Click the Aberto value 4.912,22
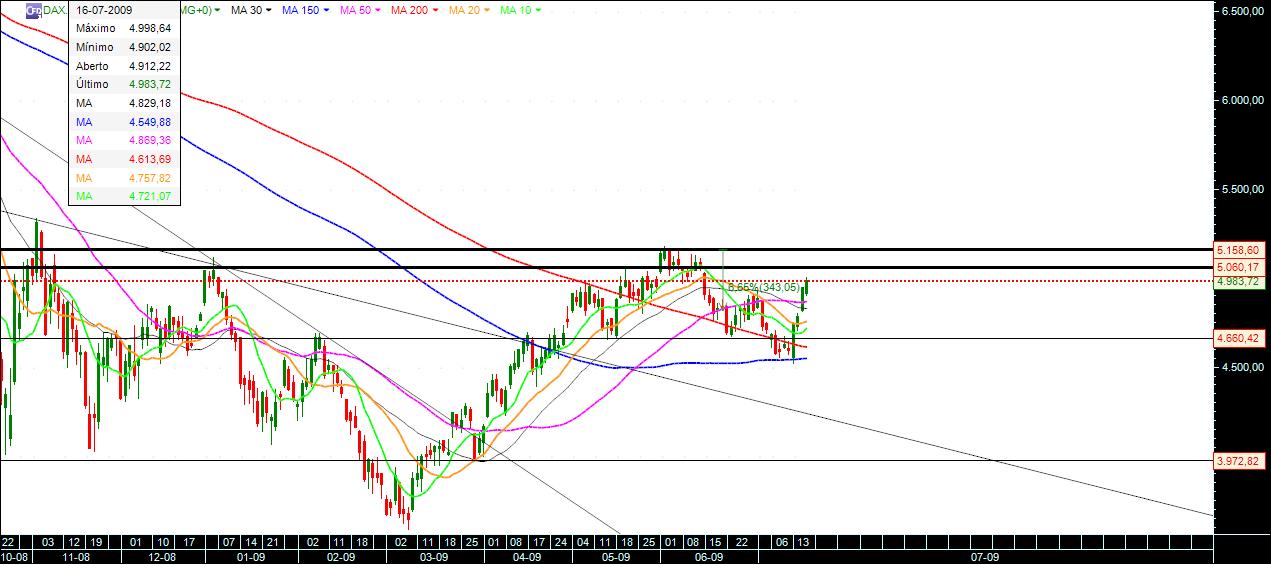The height and width of the screenshot is (564, 1271). 150,66
